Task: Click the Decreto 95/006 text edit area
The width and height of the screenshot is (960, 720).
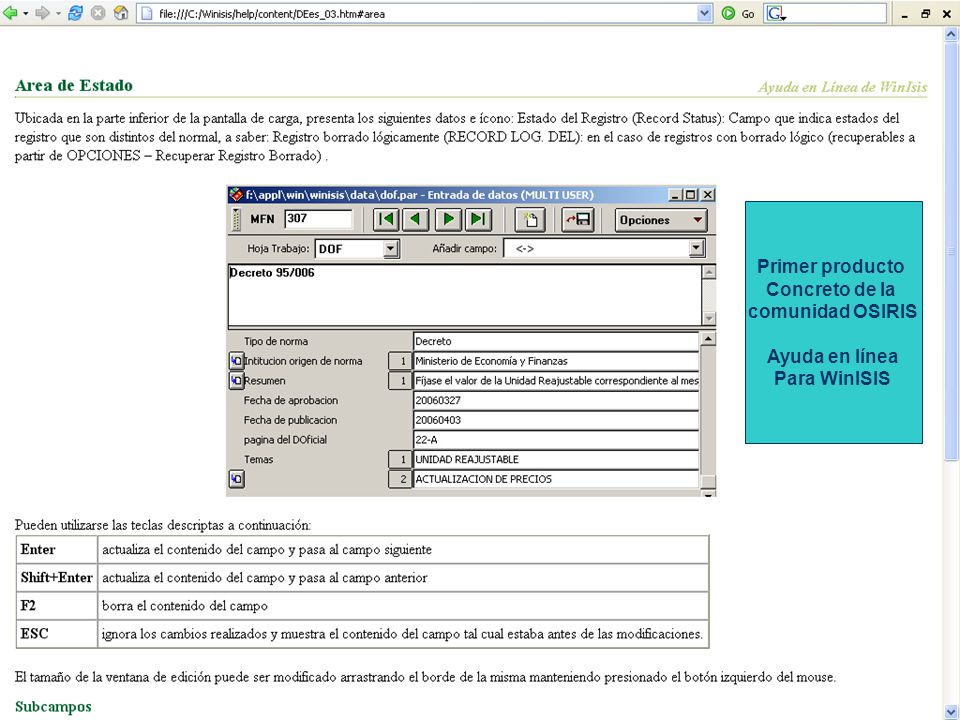Action: pos(465,295)
